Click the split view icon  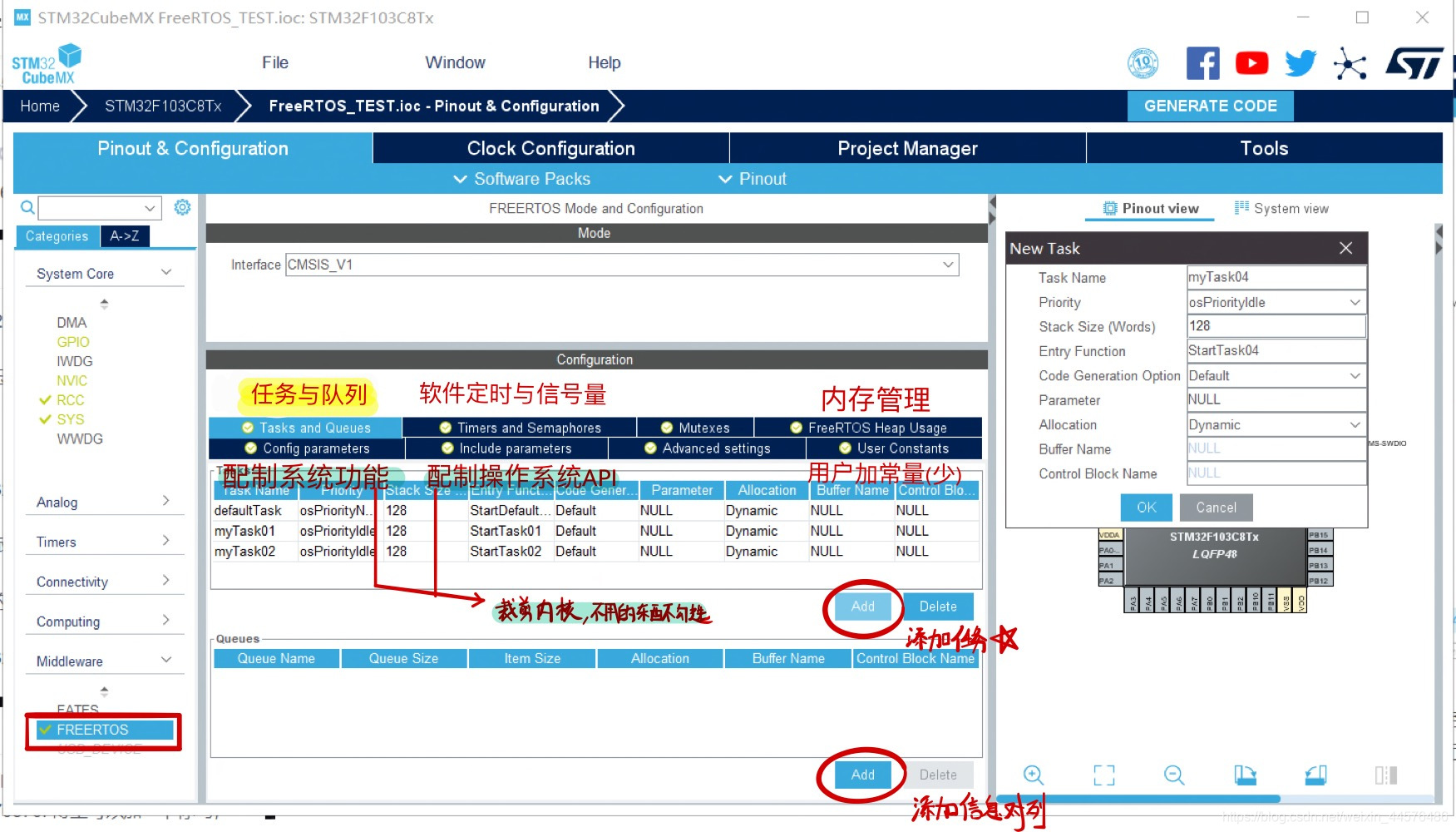pyautogui.click(x=1386, y=775)
